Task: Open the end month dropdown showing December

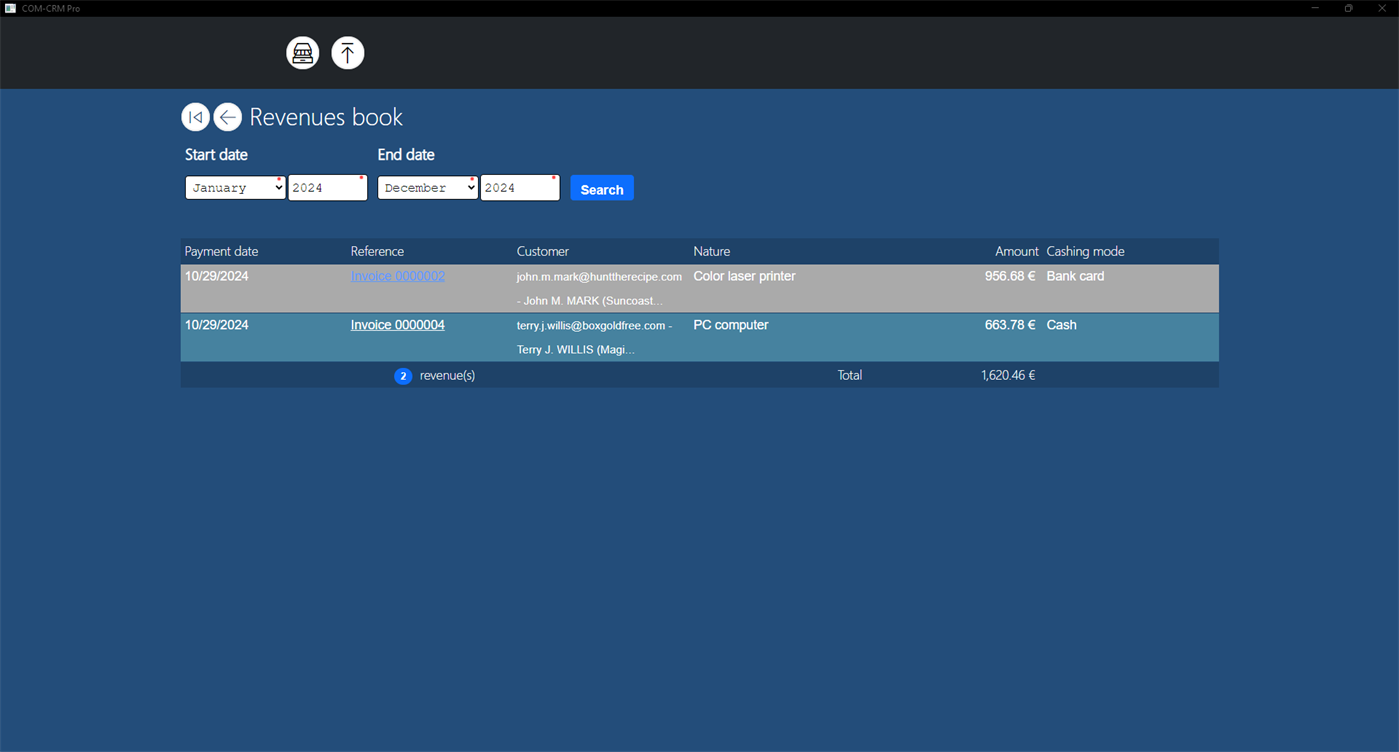Action: click(x=427, y=187)
